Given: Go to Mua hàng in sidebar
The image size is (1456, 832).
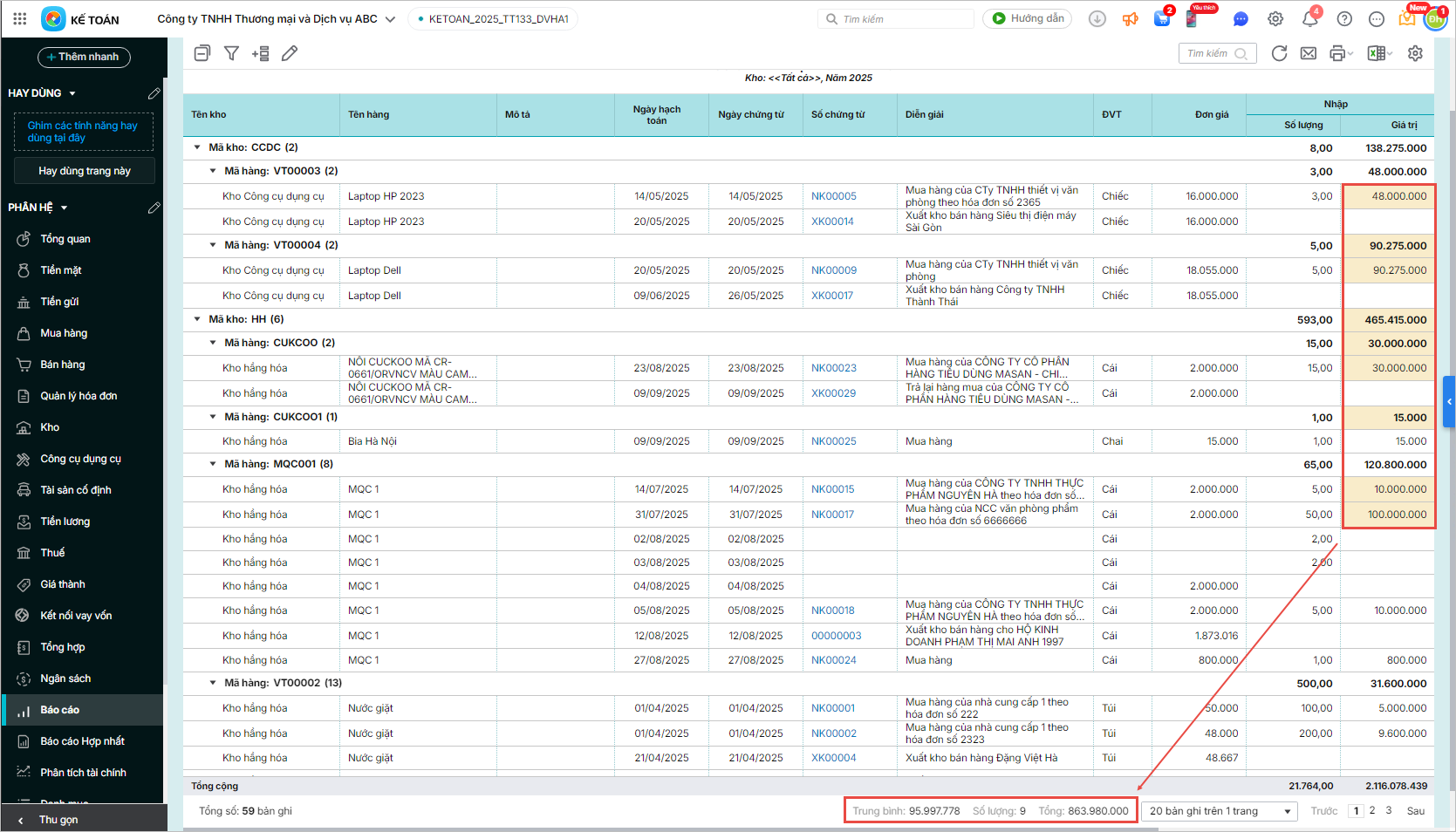Looking at the screenshot, I should pos(64,333).
